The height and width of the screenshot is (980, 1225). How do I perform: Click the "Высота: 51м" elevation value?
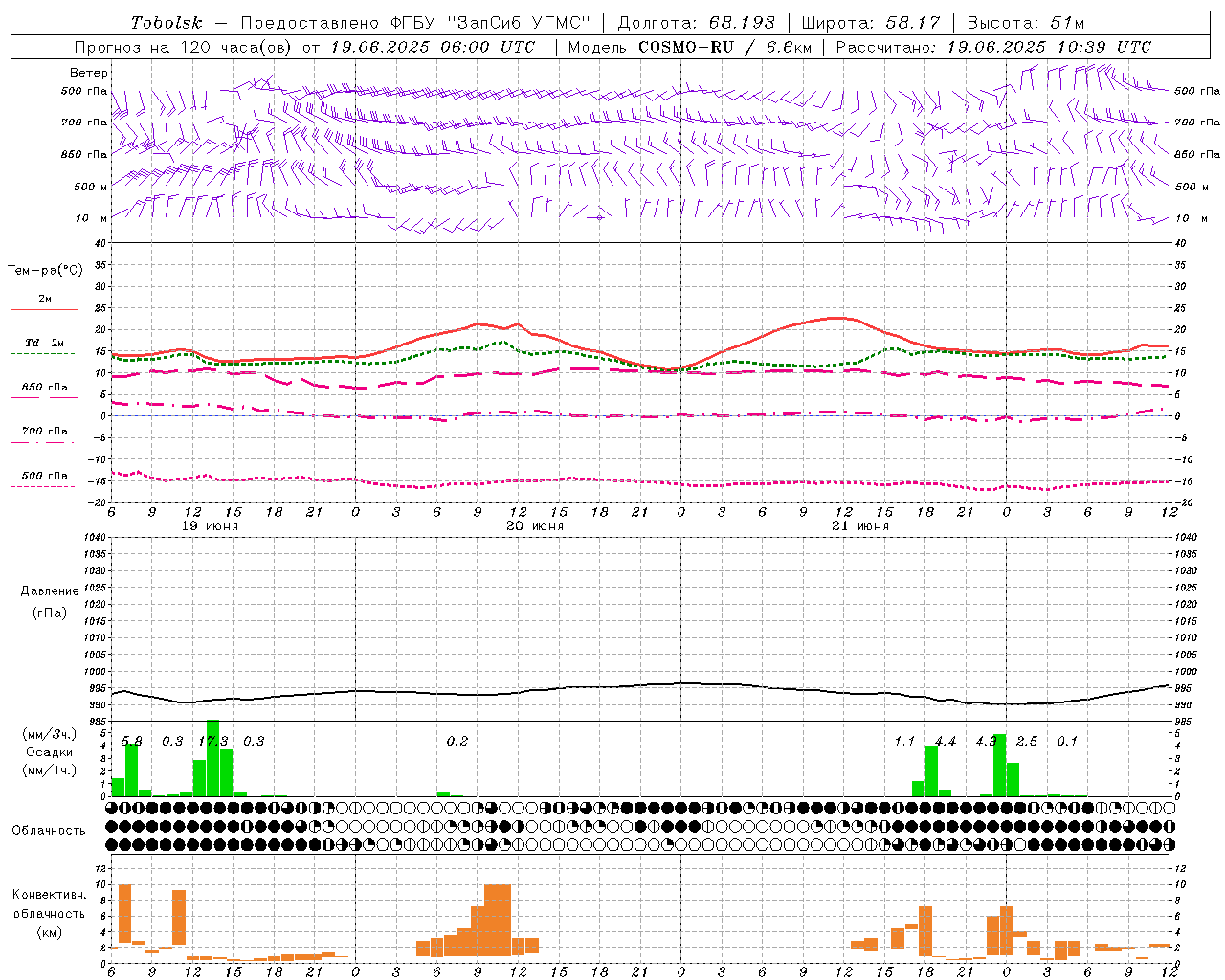(x=1026, y=23)
